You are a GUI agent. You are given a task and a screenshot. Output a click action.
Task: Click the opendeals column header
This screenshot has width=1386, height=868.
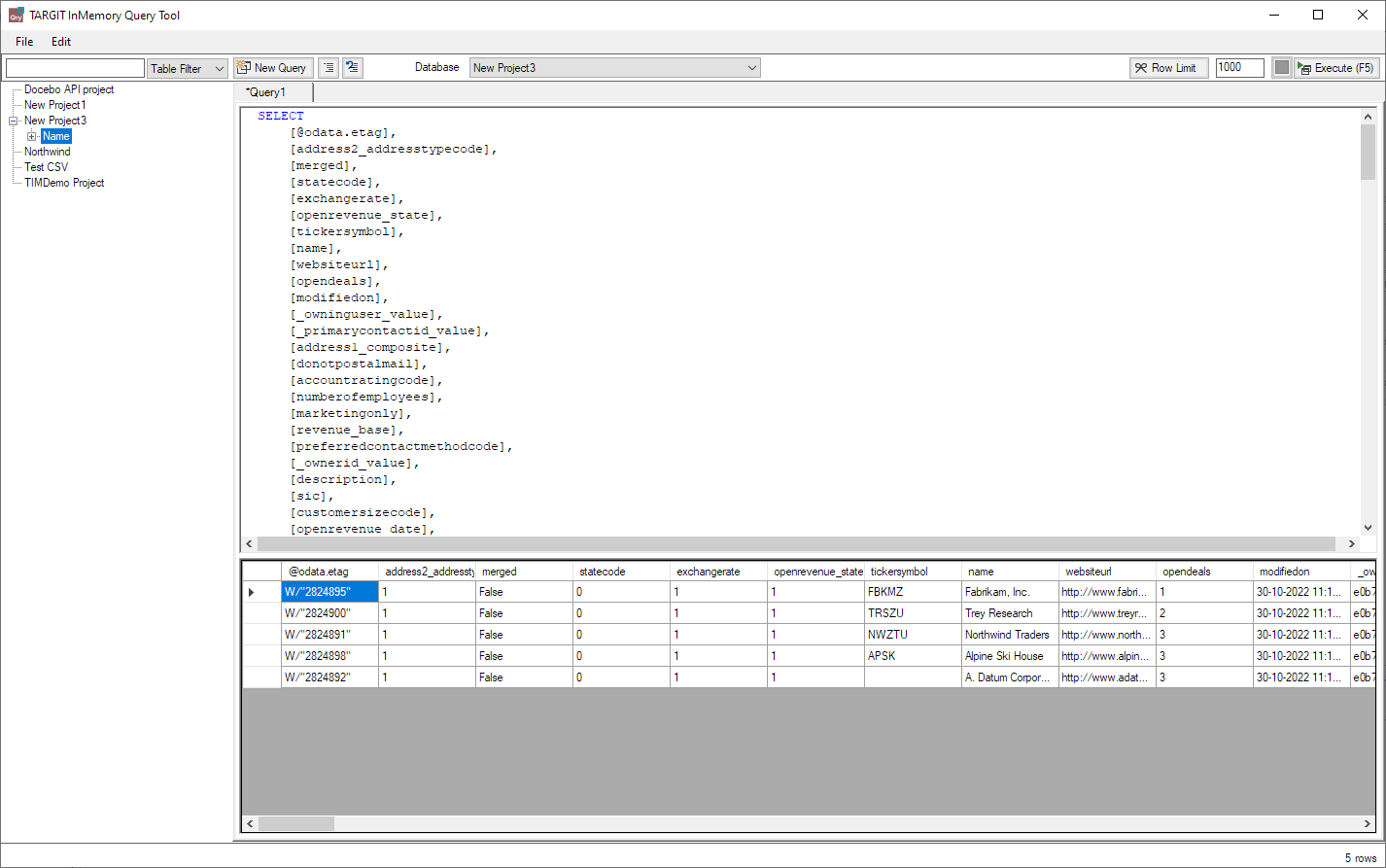[1204, 572]
